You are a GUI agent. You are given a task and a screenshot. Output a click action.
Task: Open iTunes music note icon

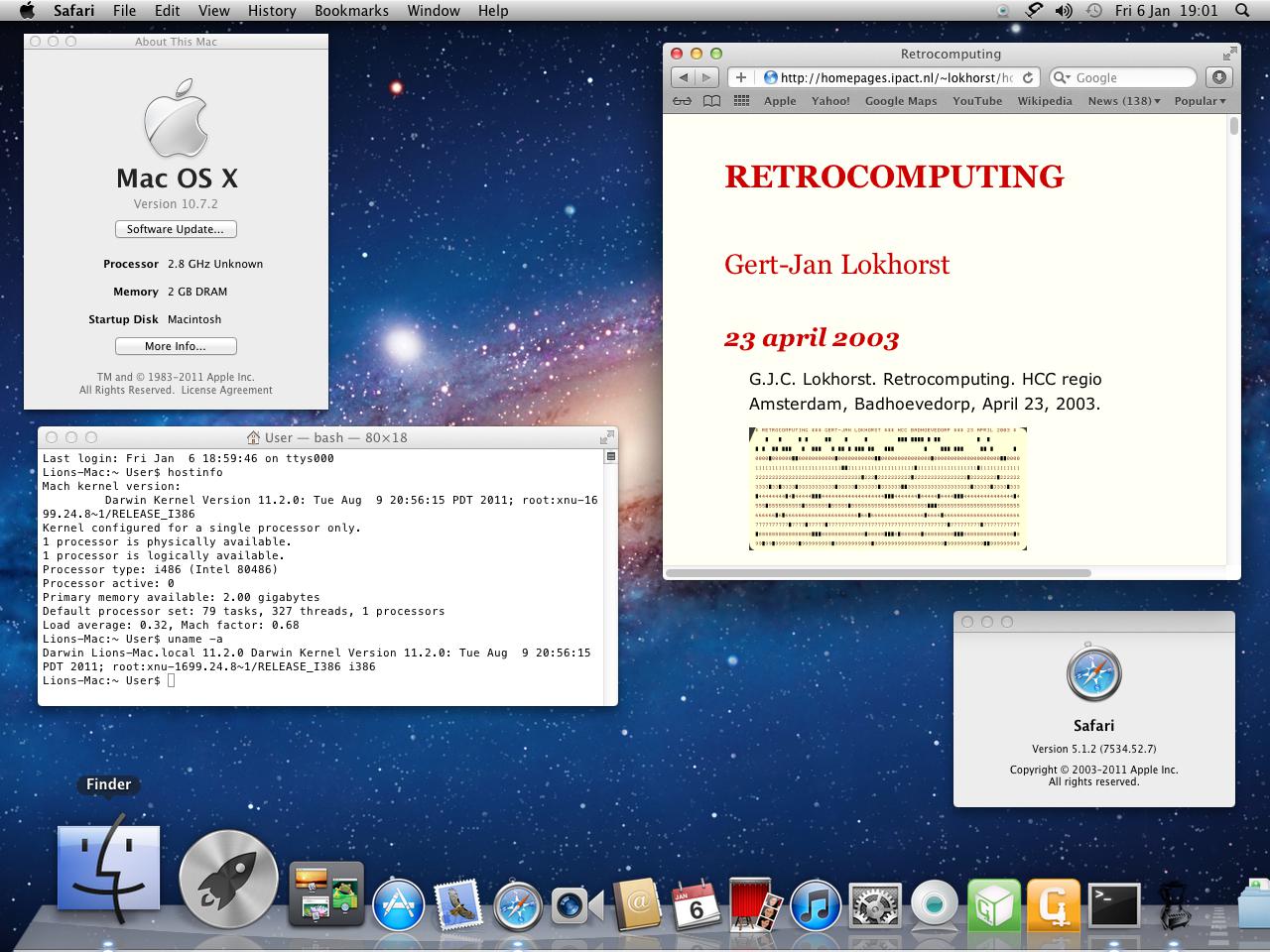tap(816, 904)
